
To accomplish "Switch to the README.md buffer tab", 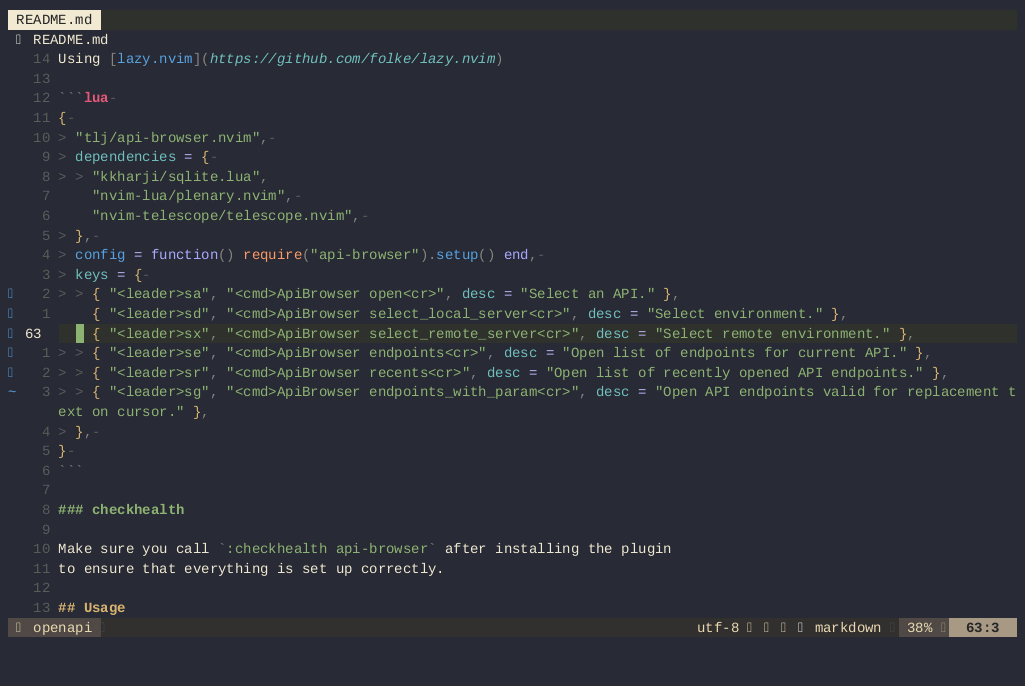I will tap(54, 20).
